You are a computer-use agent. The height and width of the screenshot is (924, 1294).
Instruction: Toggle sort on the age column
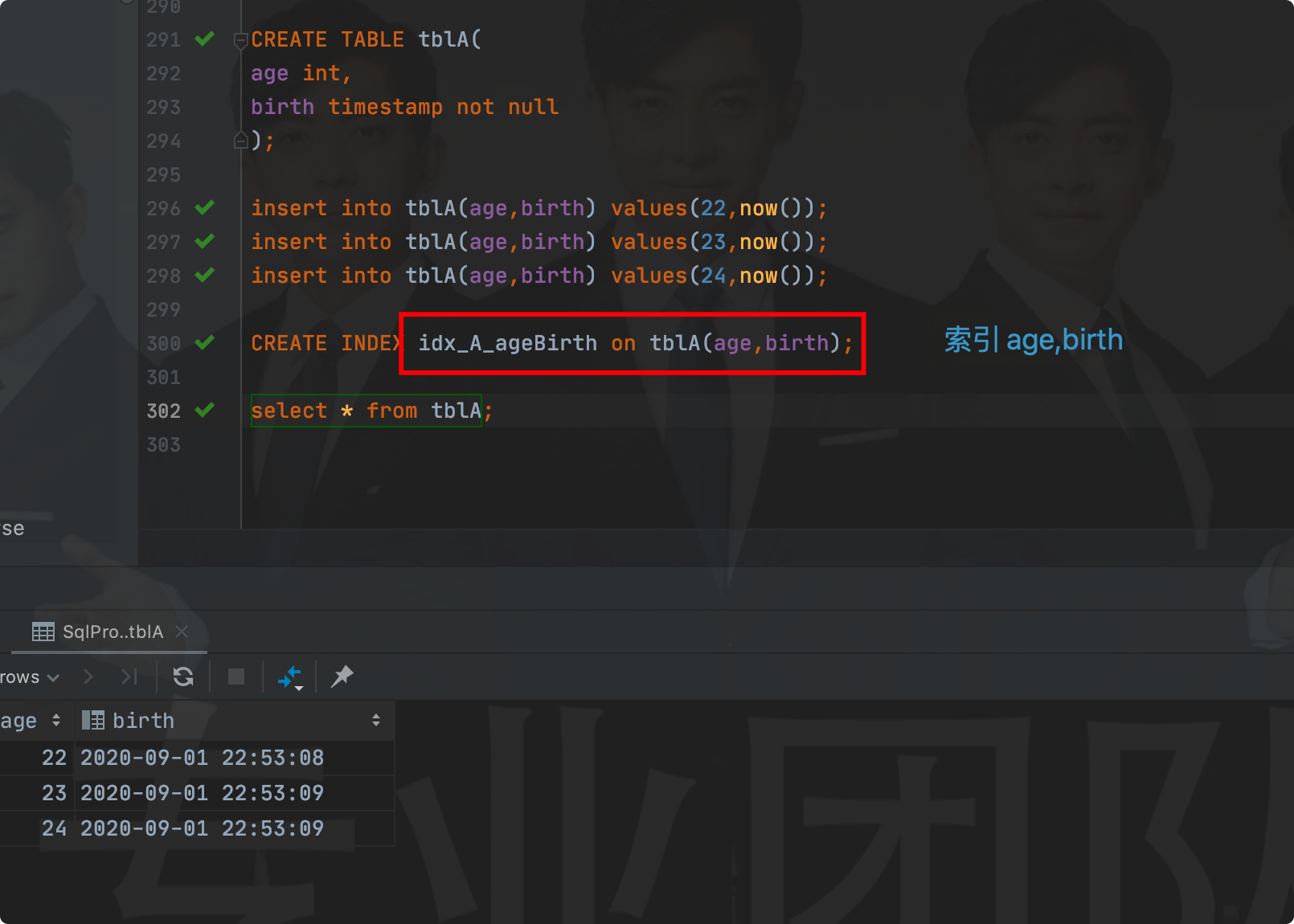click(55, 720)
